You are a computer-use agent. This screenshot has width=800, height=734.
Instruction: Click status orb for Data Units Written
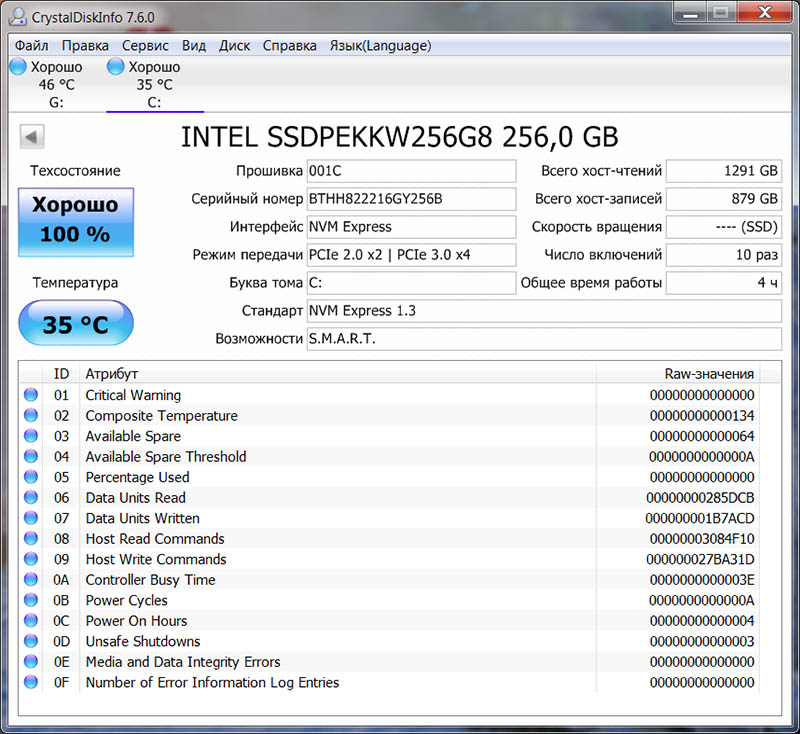point(31,518)
